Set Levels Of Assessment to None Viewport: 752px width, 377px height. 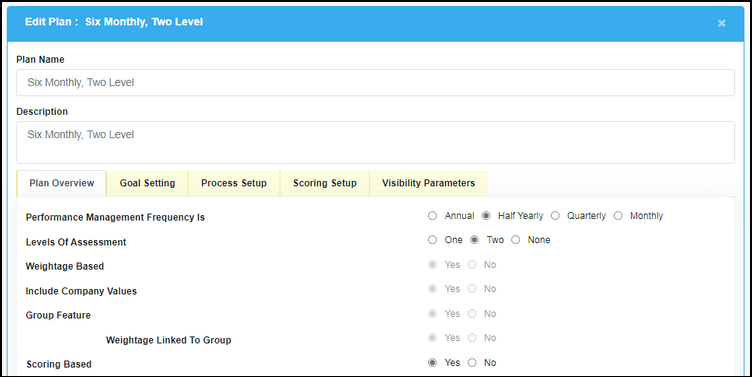[516, 240]
